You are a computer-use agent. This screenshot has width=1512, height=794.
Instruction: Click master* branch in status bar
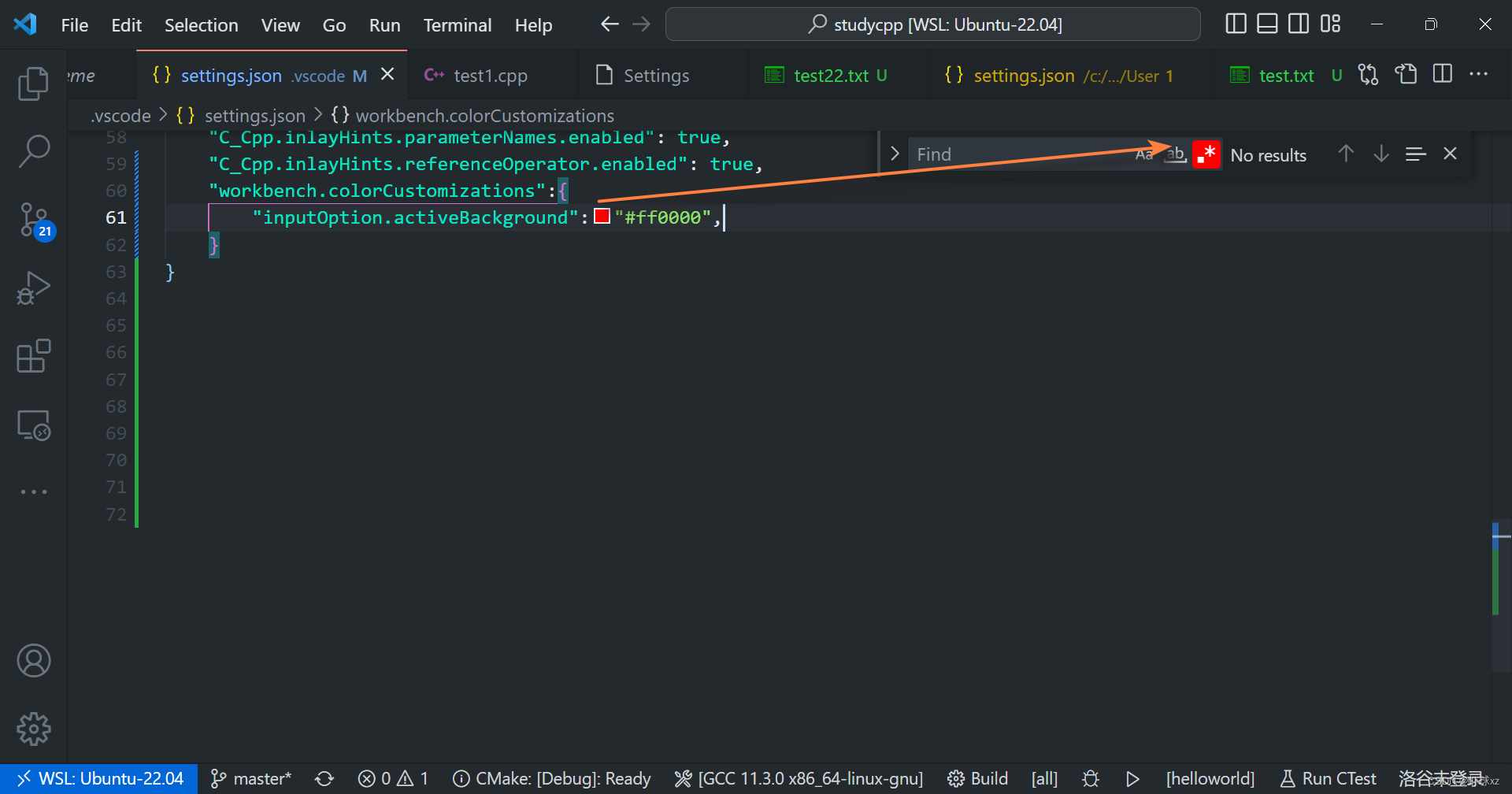(251, 778)
